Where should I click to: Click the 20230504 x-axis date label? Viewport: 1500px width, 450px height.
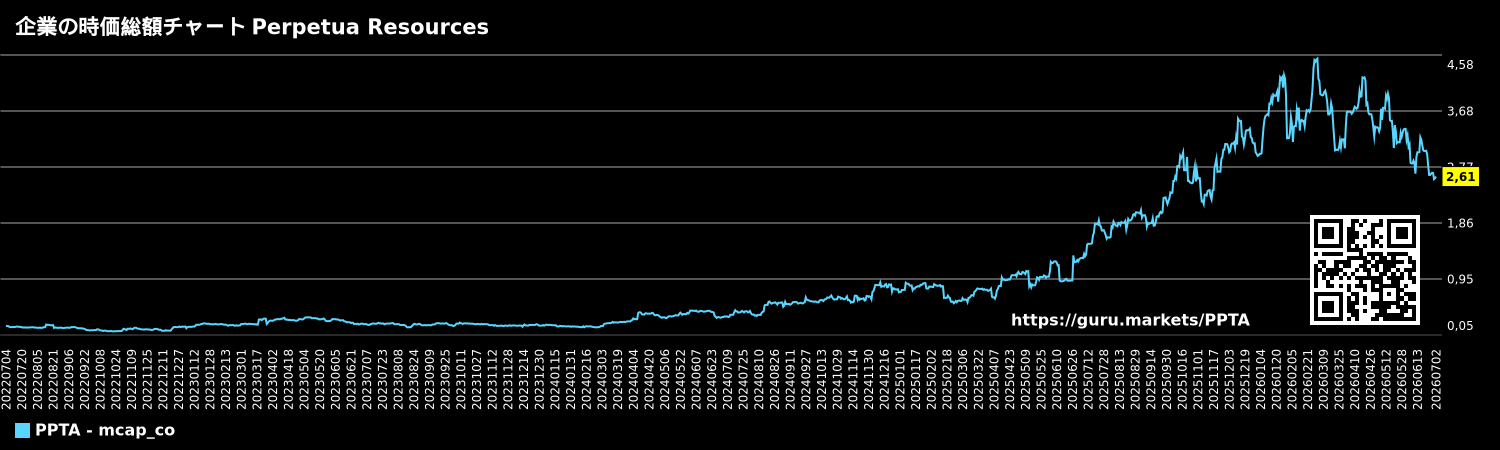coord(304,378)
